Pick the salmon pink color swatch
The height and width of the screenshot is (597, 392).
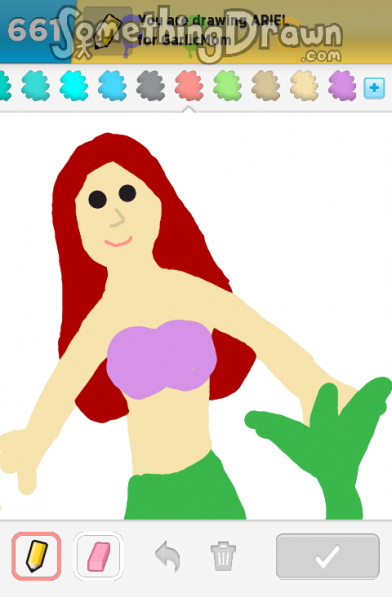pos(189,86)
